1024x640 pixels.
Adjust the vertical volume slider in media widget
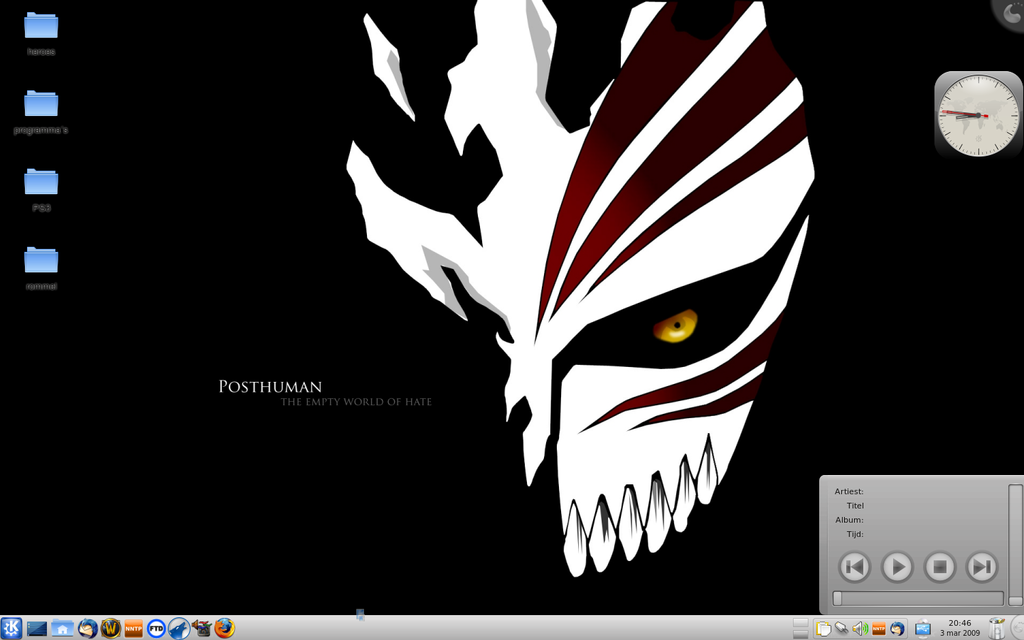point(1014,545)
